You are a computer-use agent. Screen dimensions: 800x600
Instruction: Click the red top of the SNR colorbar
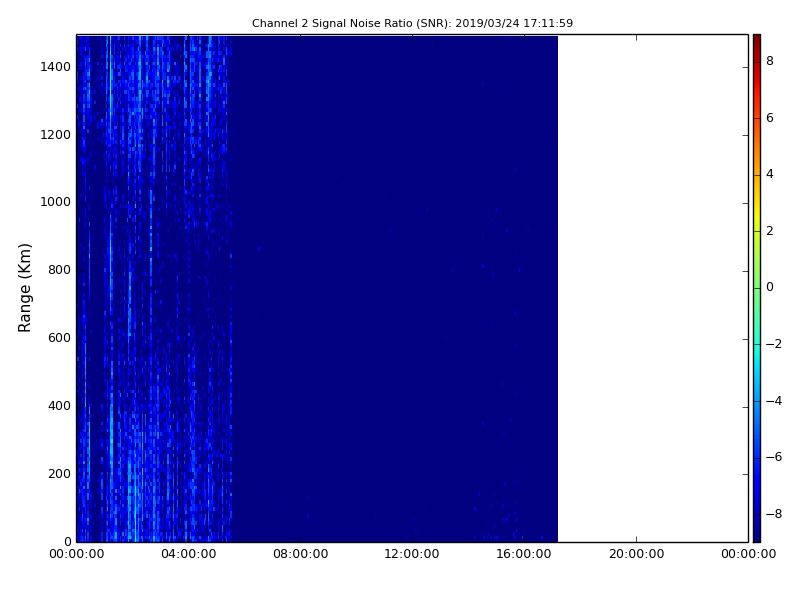[757, 46]
